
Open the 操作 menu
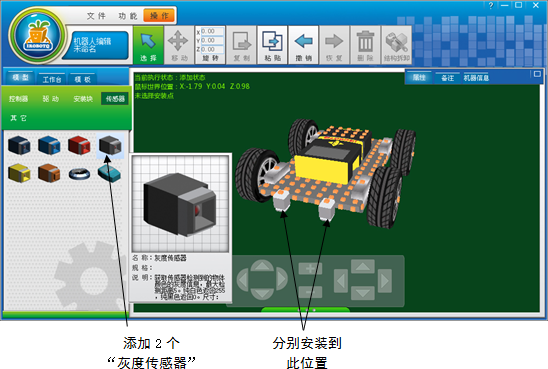click(x=159, y=16)
